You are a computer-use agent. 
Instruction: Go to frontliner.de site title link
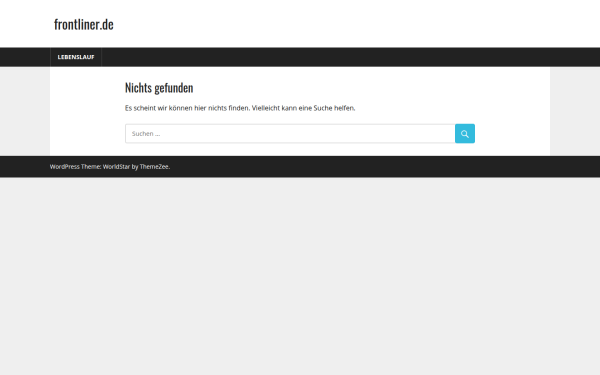point(84,24)
